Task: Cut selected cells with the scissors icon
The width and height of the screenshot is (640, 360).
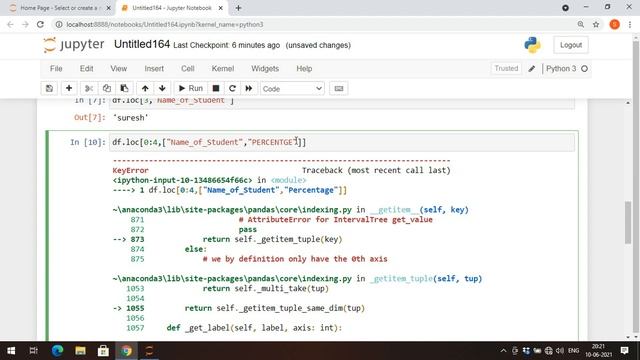Action: [89, 89]
